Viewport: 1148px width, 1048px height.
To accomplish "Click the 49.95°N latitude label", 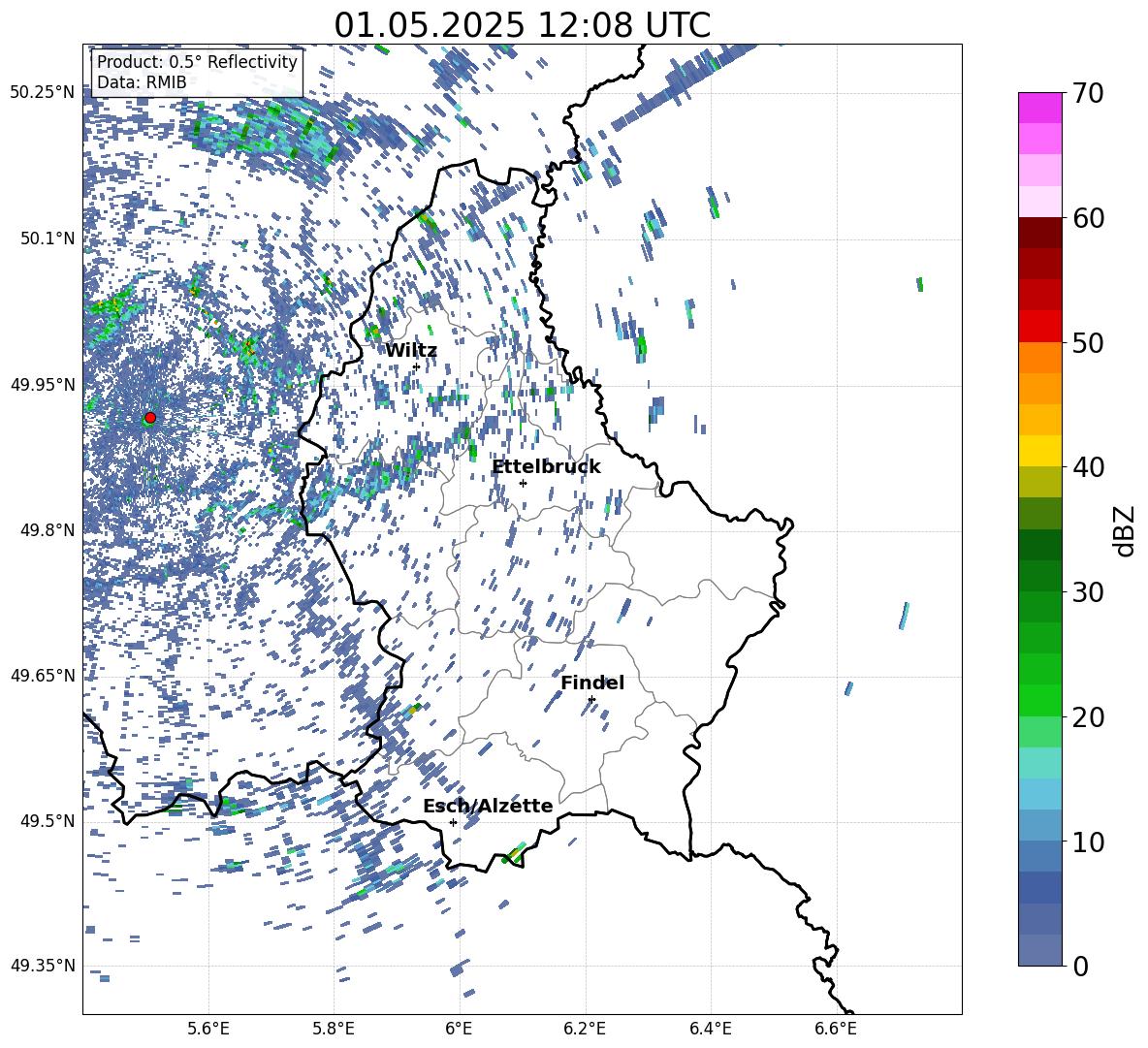I will (44, 385).
